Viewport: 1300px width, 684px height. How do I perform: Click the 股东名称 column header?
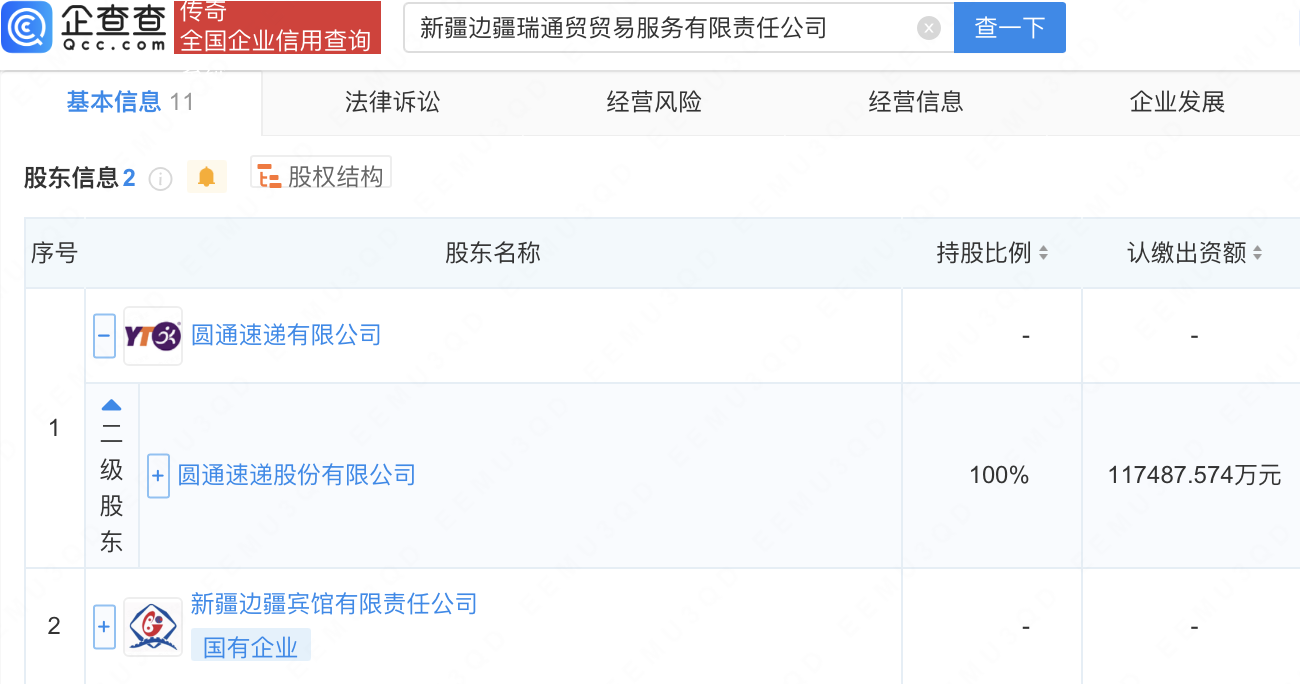click(493, 253)
